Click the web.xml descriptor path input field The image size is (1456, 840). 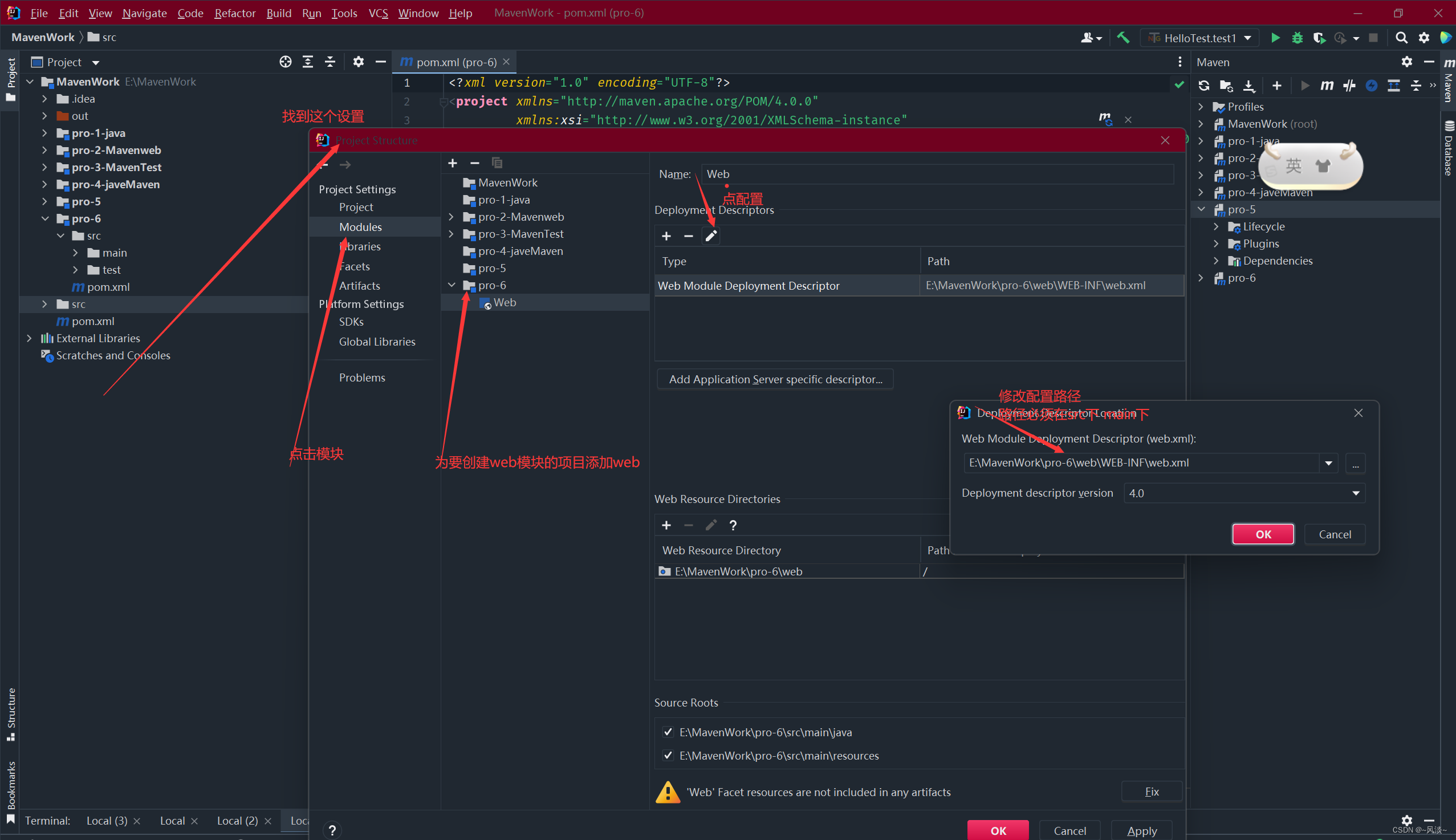coord(1141,462)
